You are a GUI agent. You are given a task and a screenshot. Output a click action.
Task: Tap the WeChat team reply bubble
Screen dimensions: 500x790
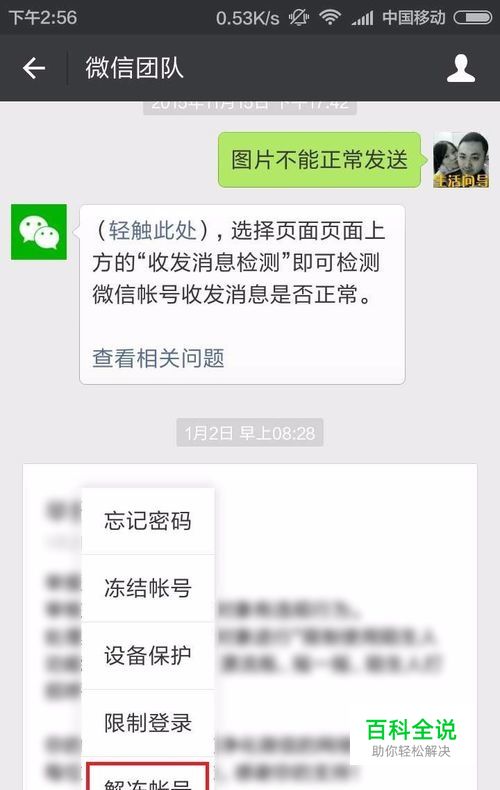coord(242,295)
